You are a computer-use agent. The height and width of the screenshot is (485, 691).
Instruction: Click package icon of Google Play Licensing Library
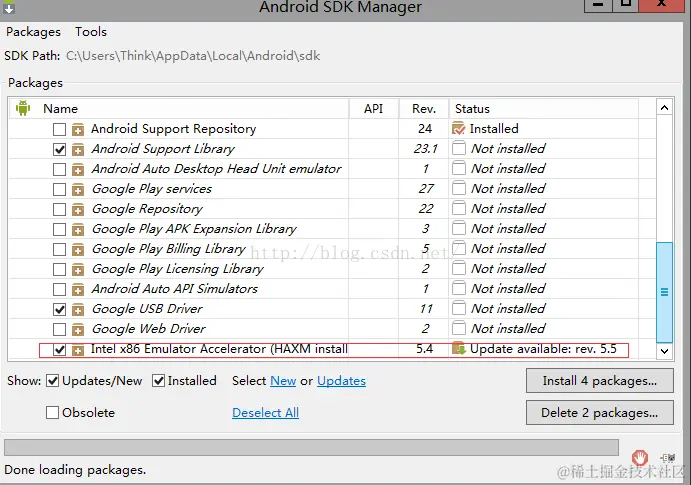coord(78,269)
